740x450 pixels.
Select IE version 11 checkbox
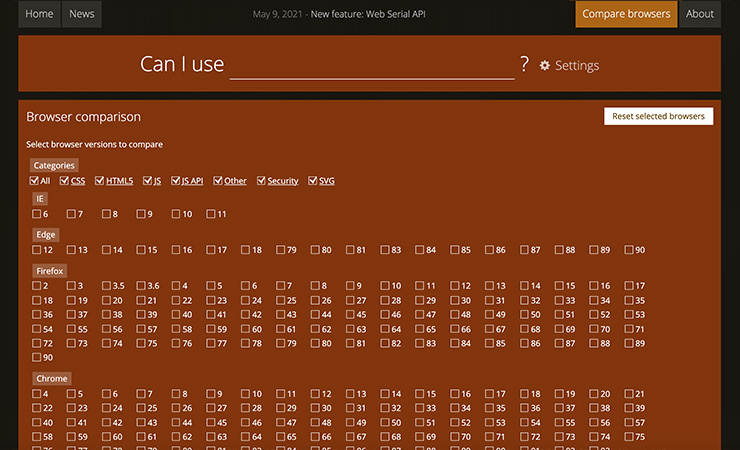pyautogui.click(x=210, y=214)
